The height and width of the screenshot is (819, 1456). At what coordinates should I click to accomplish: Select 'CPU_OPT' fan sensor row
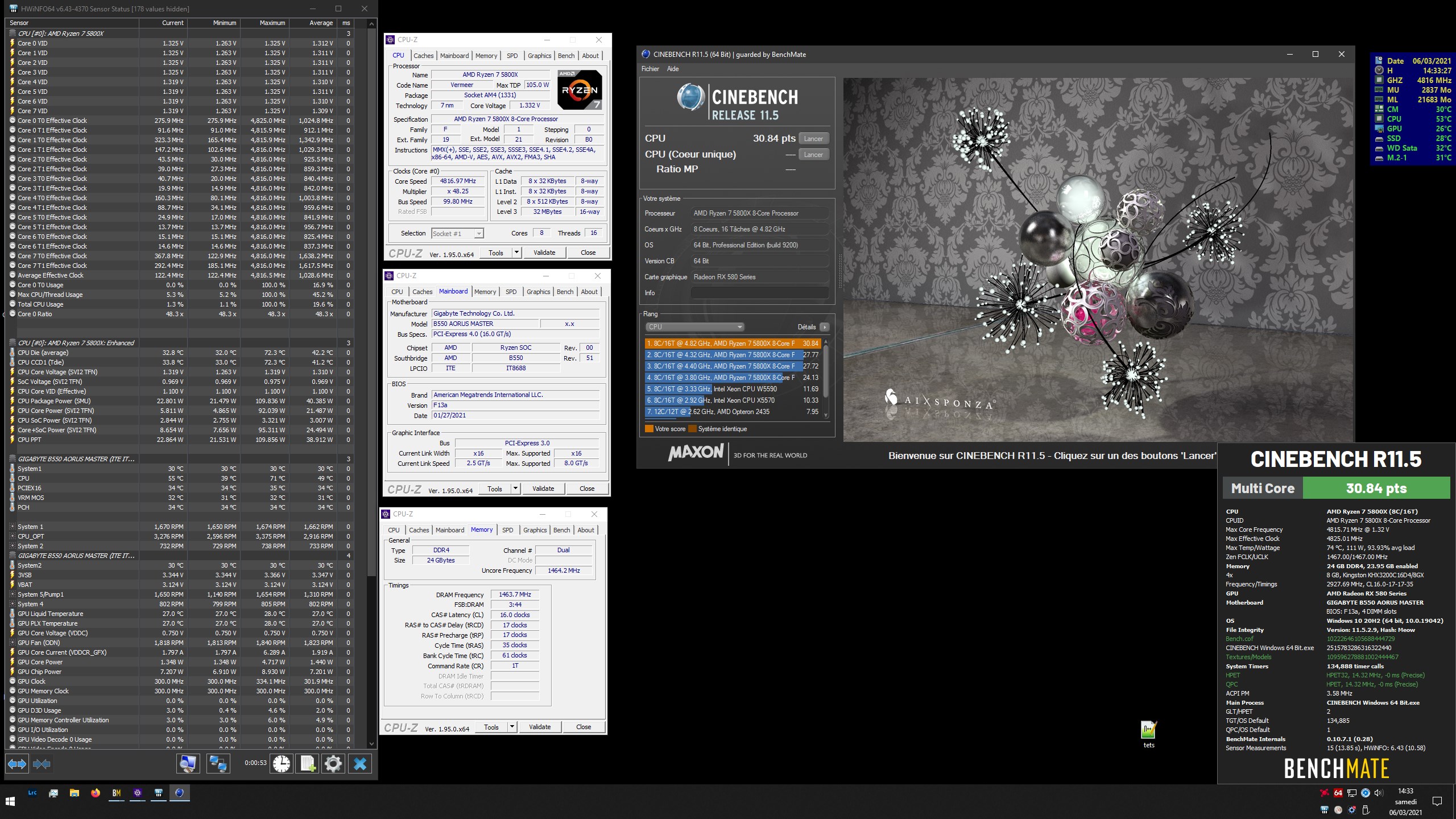pyautogui.click(x=180, y=536)
